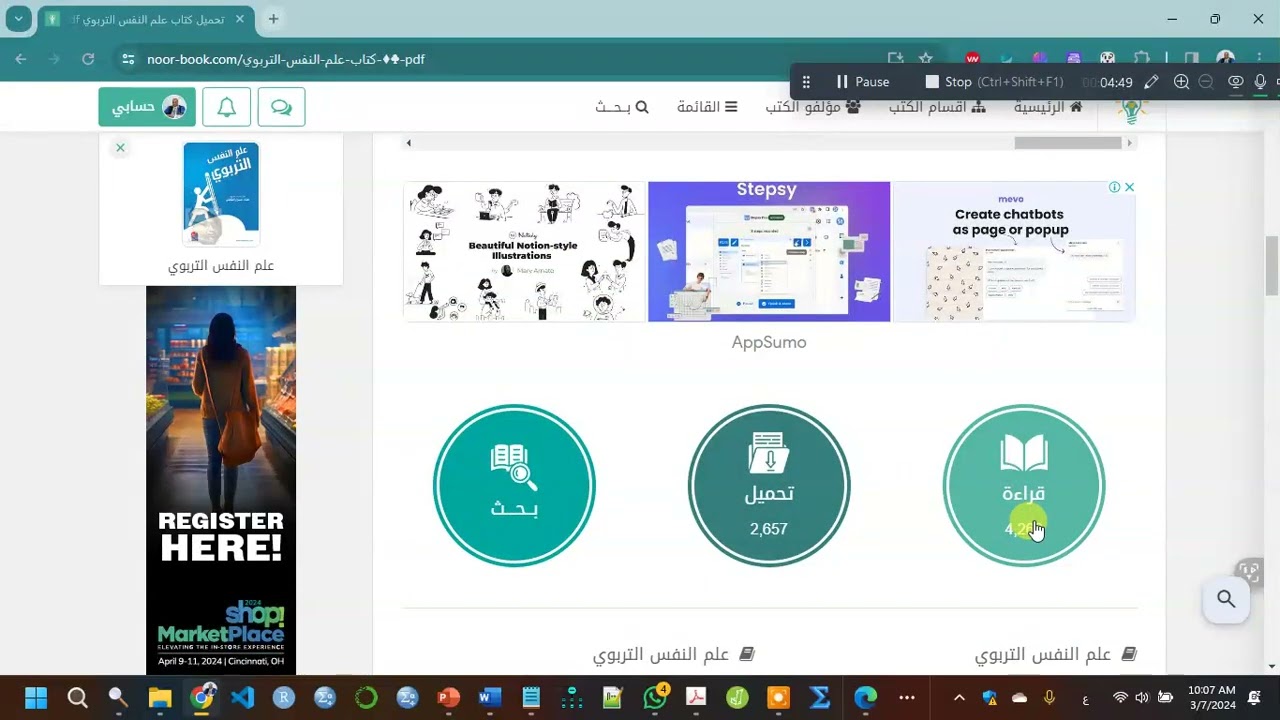Screen dimensions: 1280x720
Task: Open the Notion-style illustrations ad
Action: (x=525, y=252)
